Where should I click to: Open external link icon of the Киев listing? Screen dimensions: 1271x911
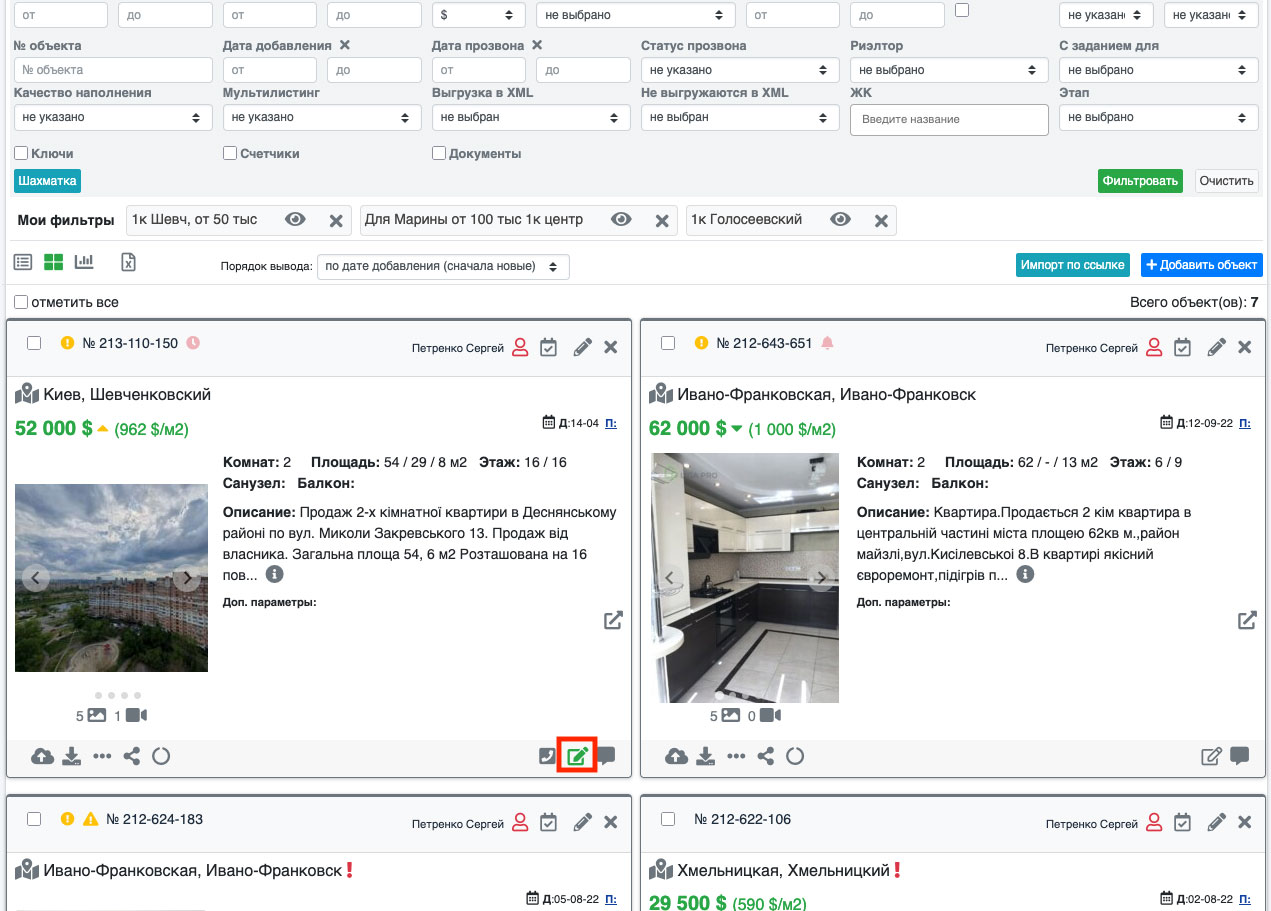point(613,620)
